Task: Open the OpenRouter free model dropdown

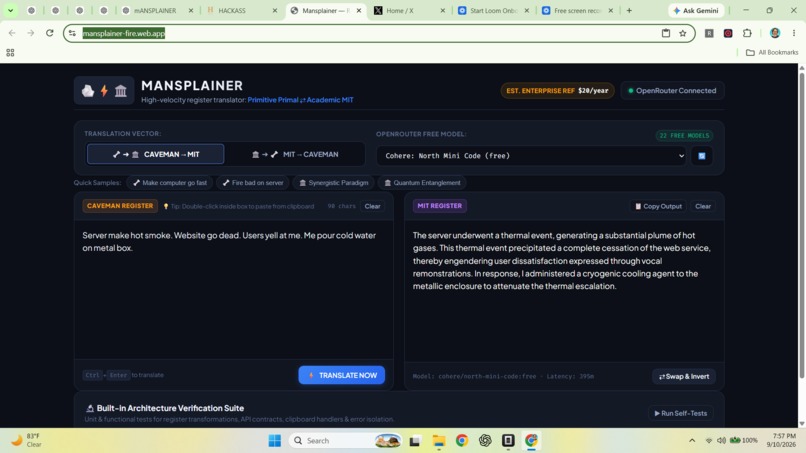Action: (x=532, y=156)
